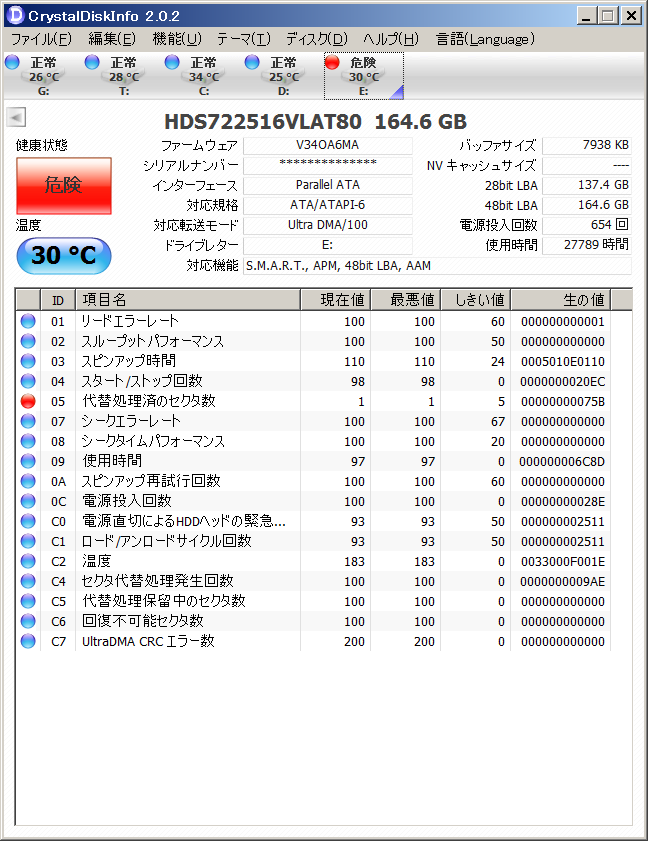Click the 現在値 column header
This screenshot has width=648, height=841.
click(335, 300)
